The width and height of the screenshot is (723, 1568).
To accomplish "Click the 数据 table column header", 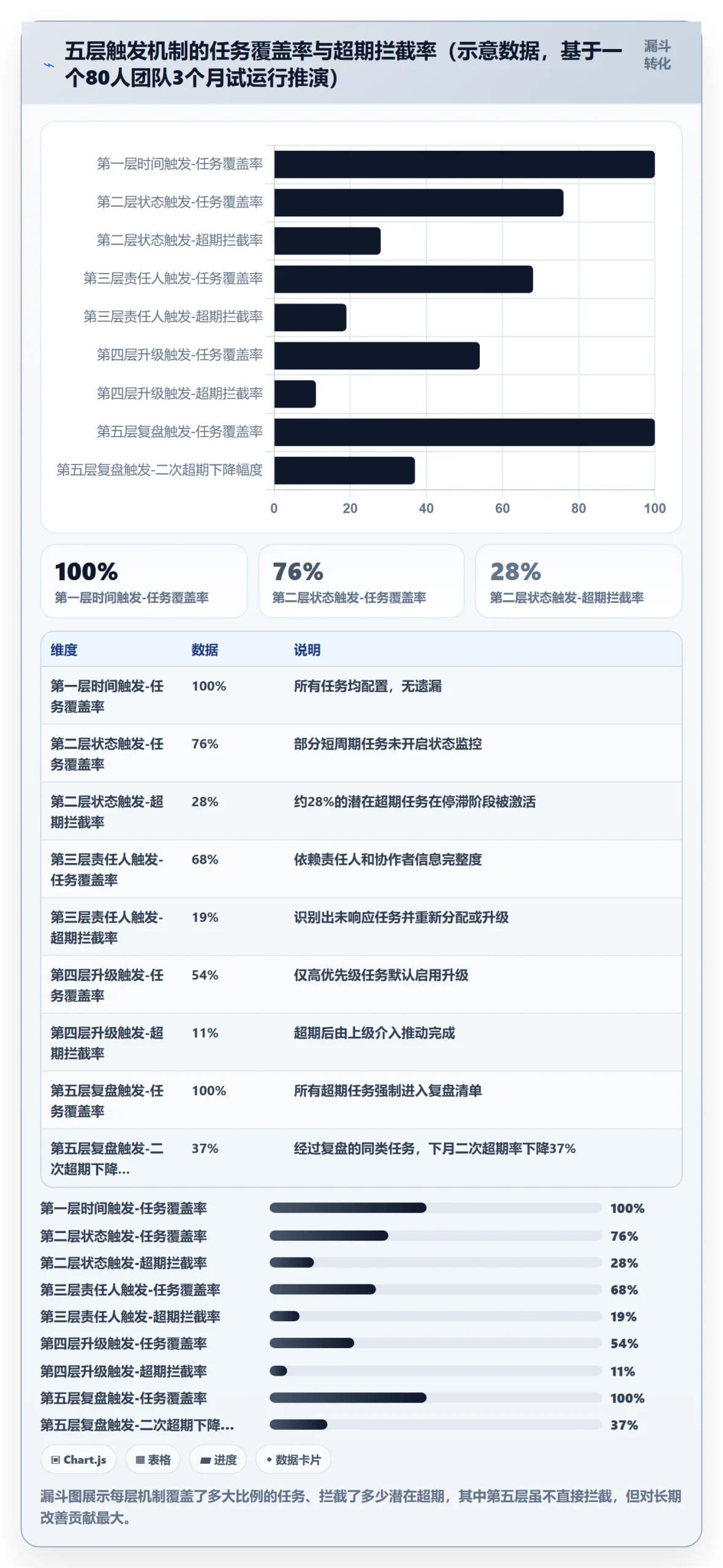I will pyautogui.click(x=205, y=650).
